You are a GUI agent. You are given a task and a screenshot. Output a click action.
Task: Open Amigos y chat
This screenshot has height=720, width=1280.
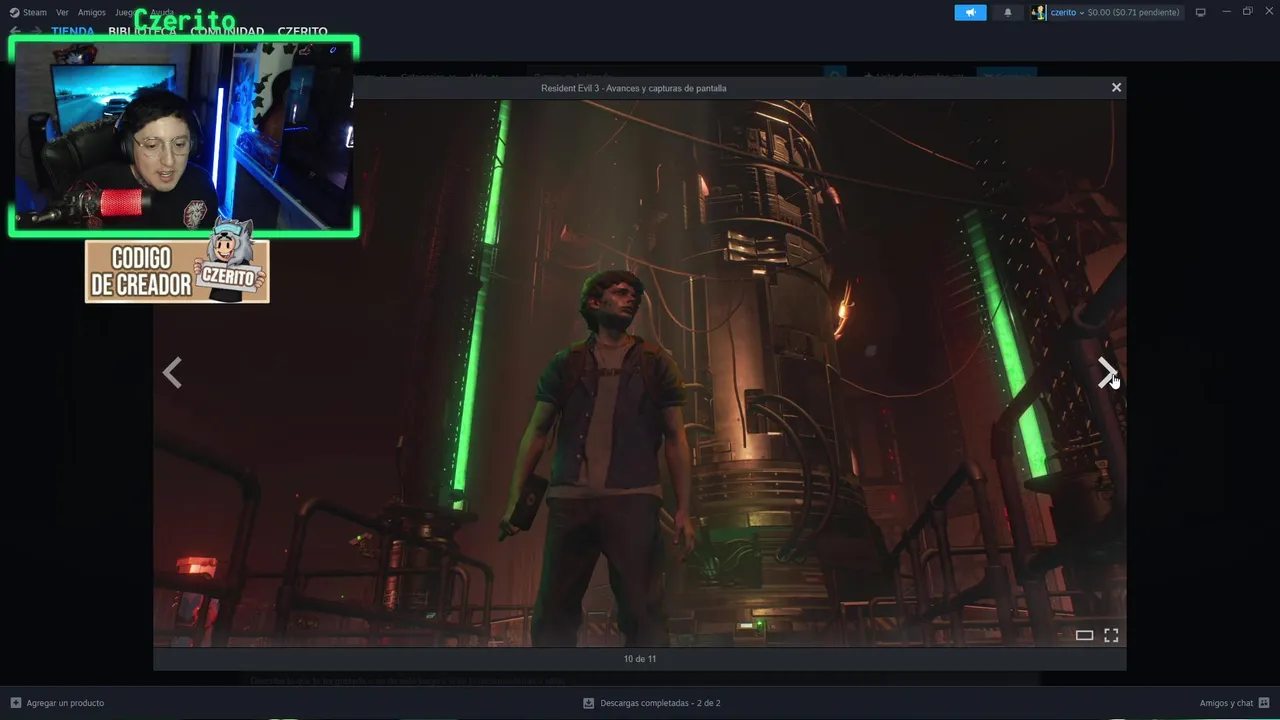pyautogui.click(x=1235, y=703)
